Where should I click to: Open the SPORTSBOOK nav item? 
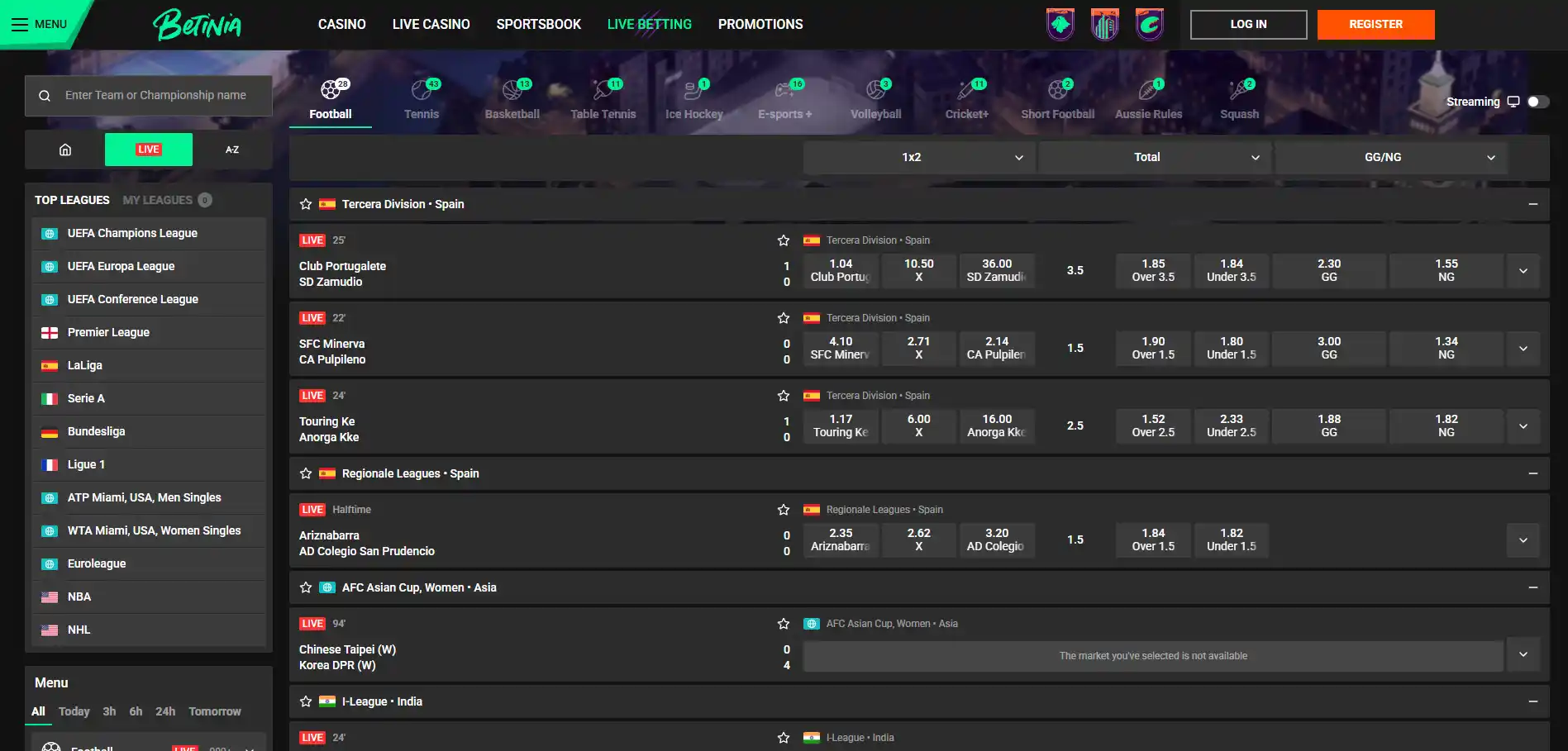[x=539, y=25]
